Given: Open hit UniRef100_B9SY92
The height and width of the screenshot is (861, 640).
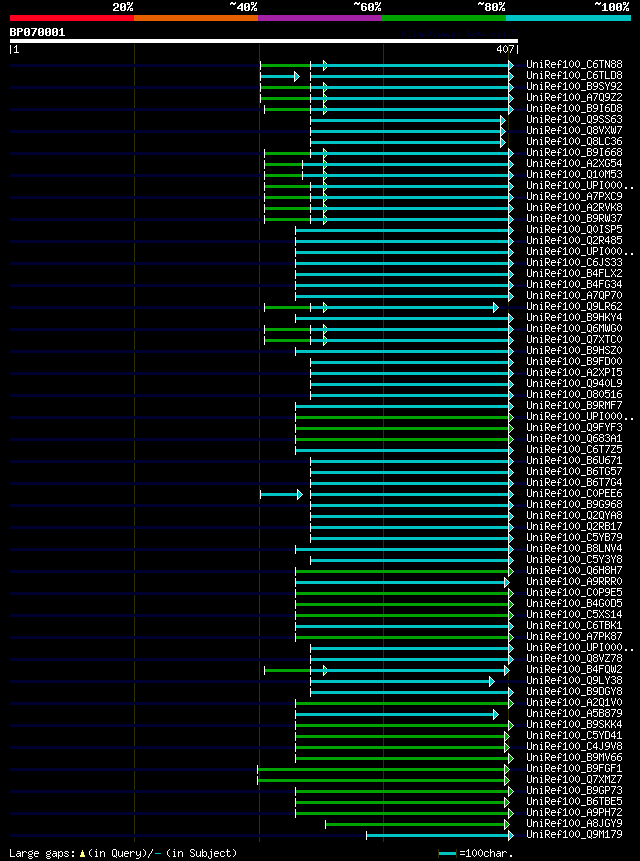Looking at the screenshot, I should coord(574,86).
